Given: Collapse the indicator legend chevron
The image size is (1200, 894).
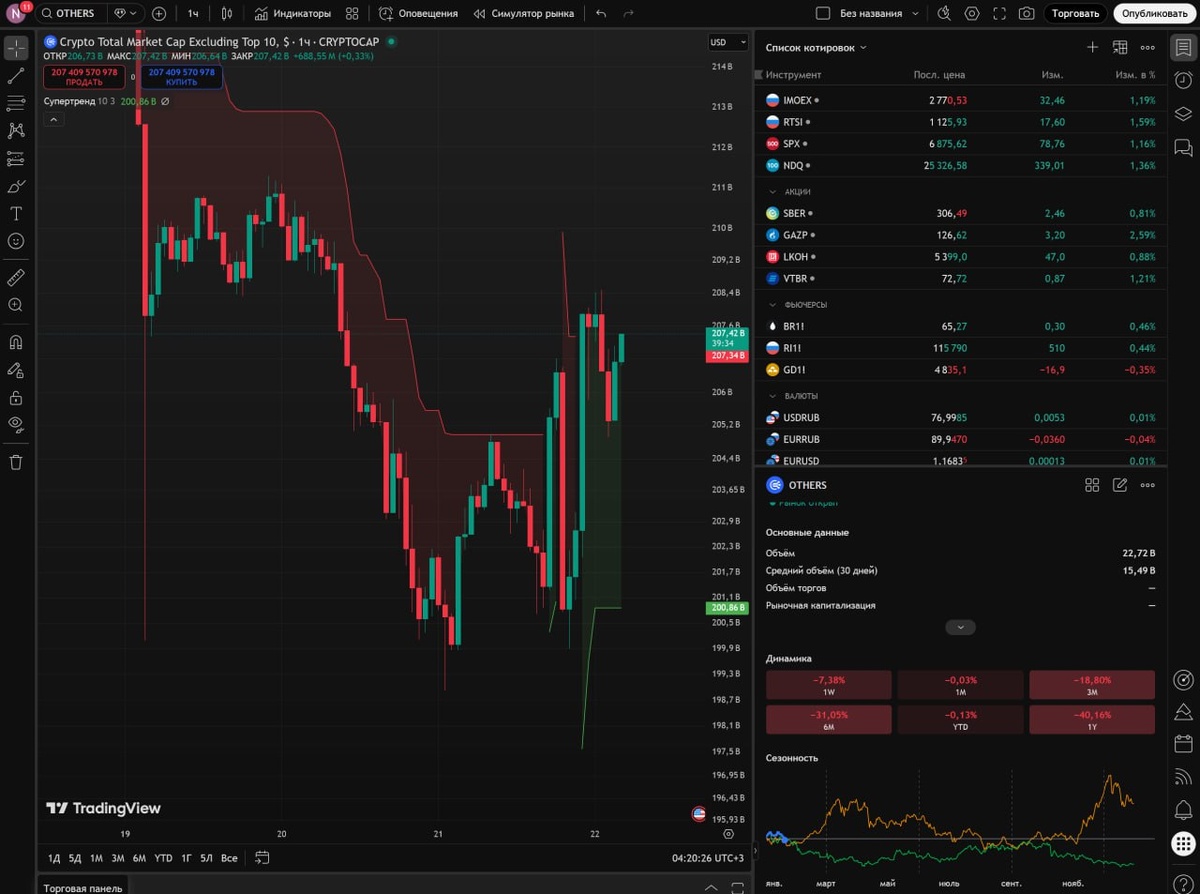Looking at the screenshot, I should [54, 119].
